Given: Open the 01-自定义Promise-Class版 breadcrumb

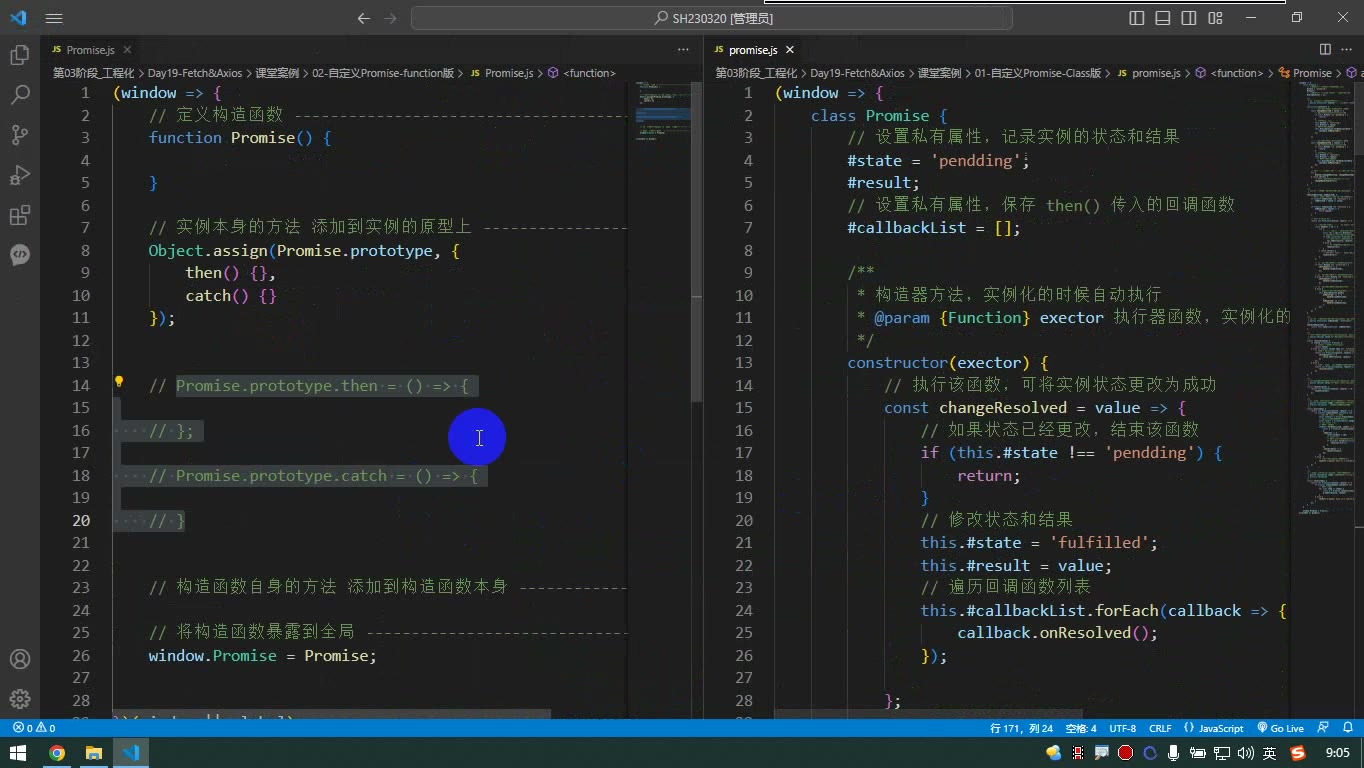Looking at the screenshot, I should [x=1038, y=73].
